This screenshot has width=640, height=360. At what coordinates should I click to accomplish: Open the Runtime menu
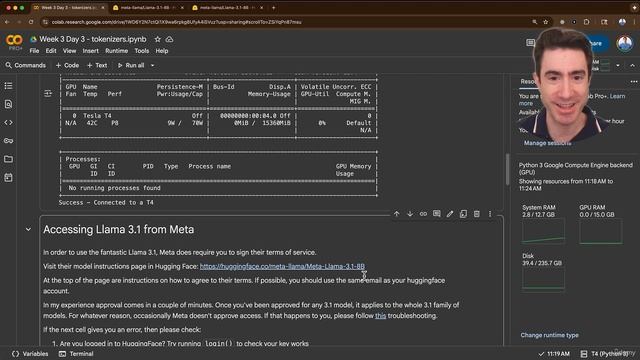[116, 51]
